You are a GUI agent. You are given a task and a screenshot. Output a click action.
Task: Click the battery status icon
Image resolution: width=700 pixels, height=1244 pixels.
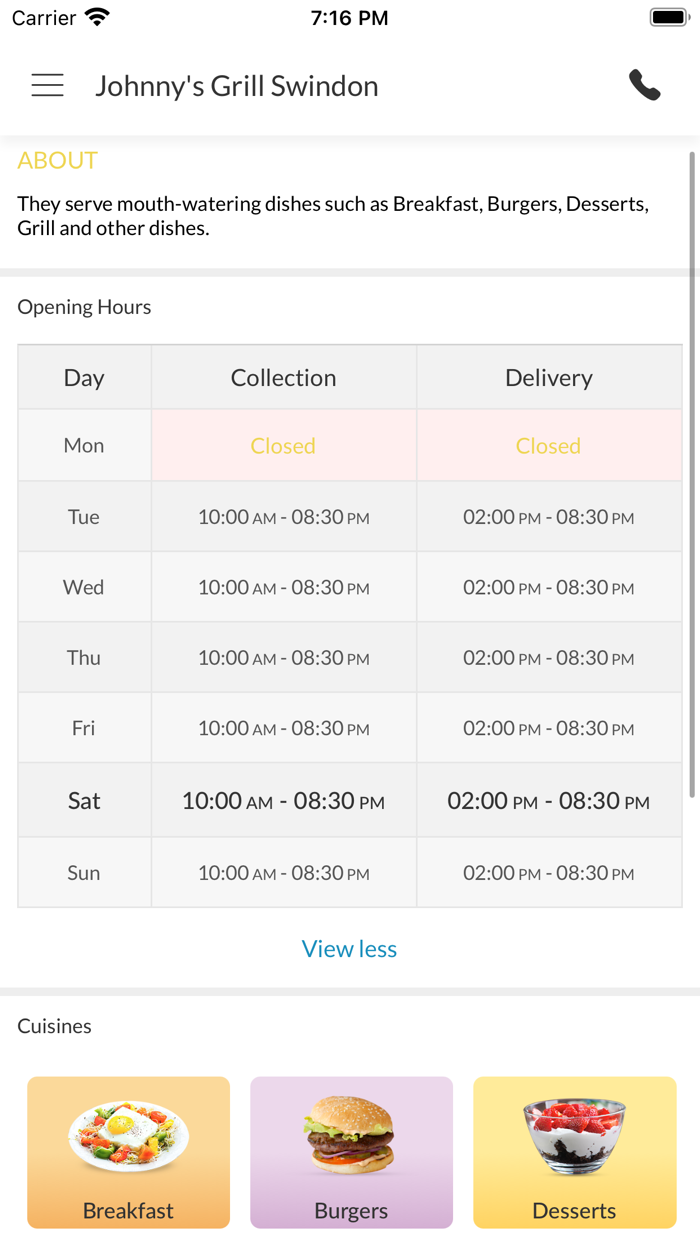(x=668, y=18)
